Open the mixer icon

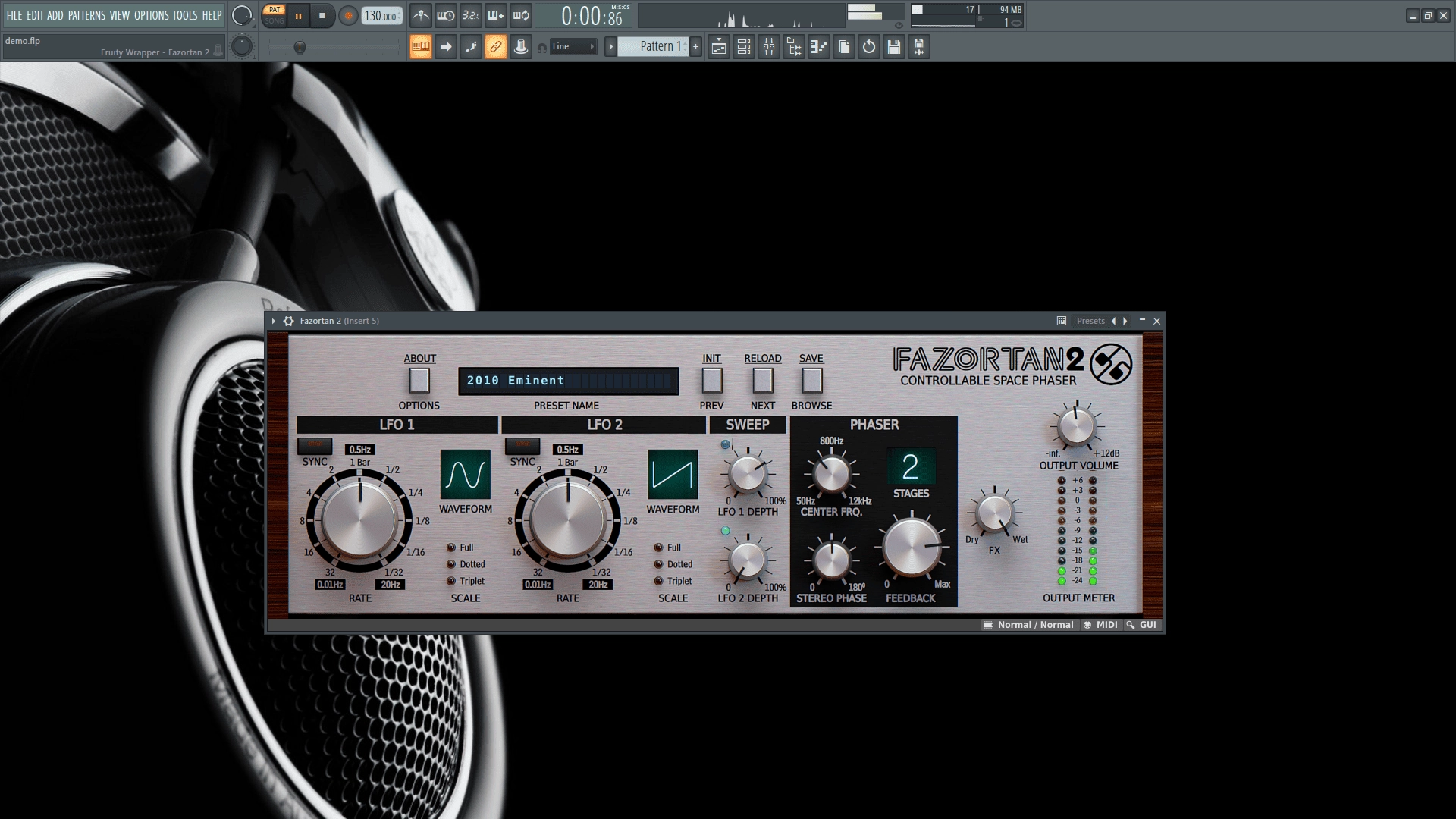tap(769, 47)
